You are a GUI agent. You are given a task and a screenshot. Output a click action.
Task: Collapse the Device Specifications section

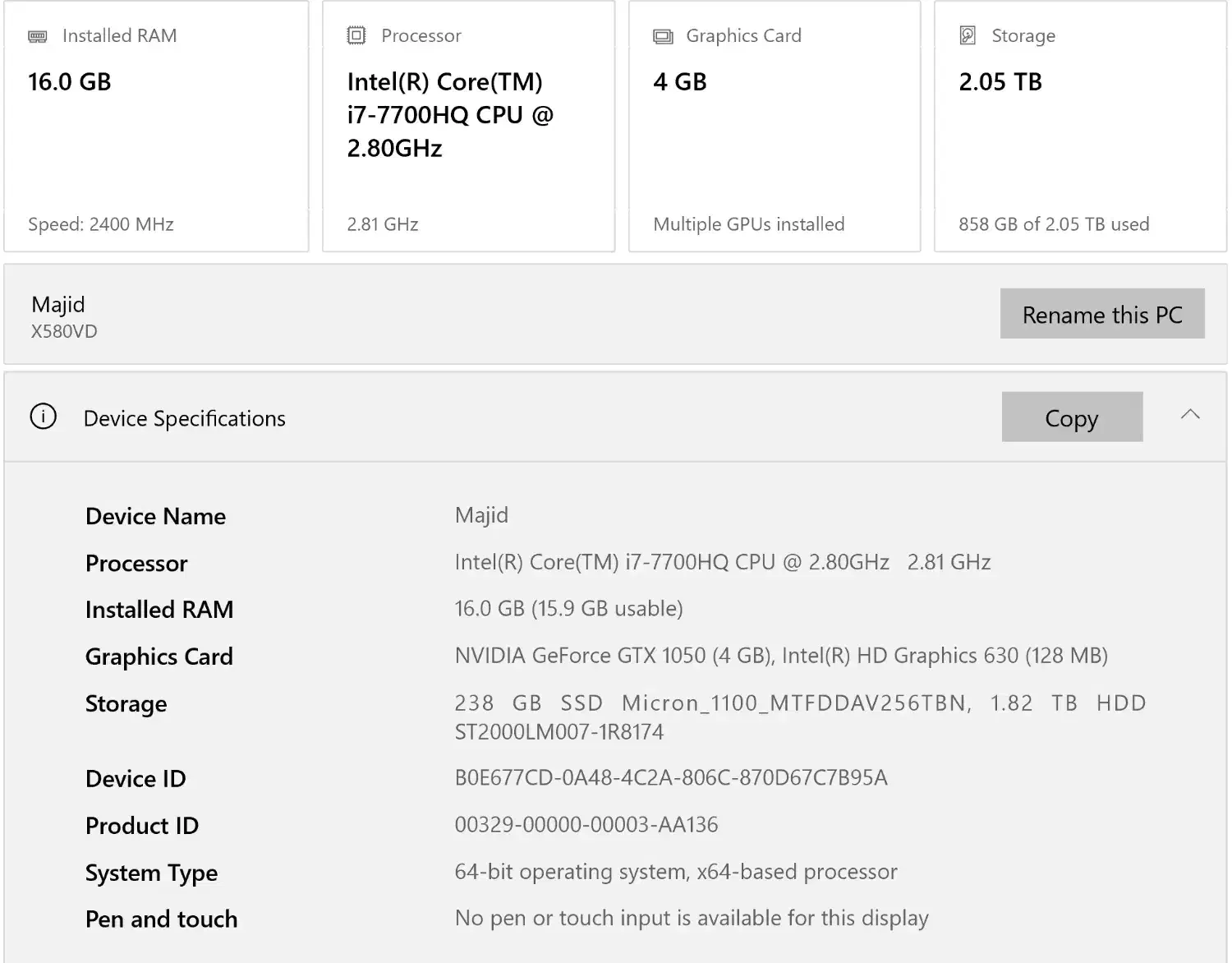pyautogui.click(x=1190, y=415)
